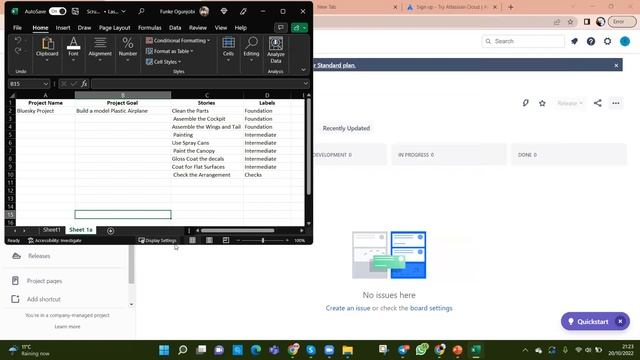The image size is (640, 360).
Task: Click the pen ink icon in title bar
Action: click(x=243, y=11)
